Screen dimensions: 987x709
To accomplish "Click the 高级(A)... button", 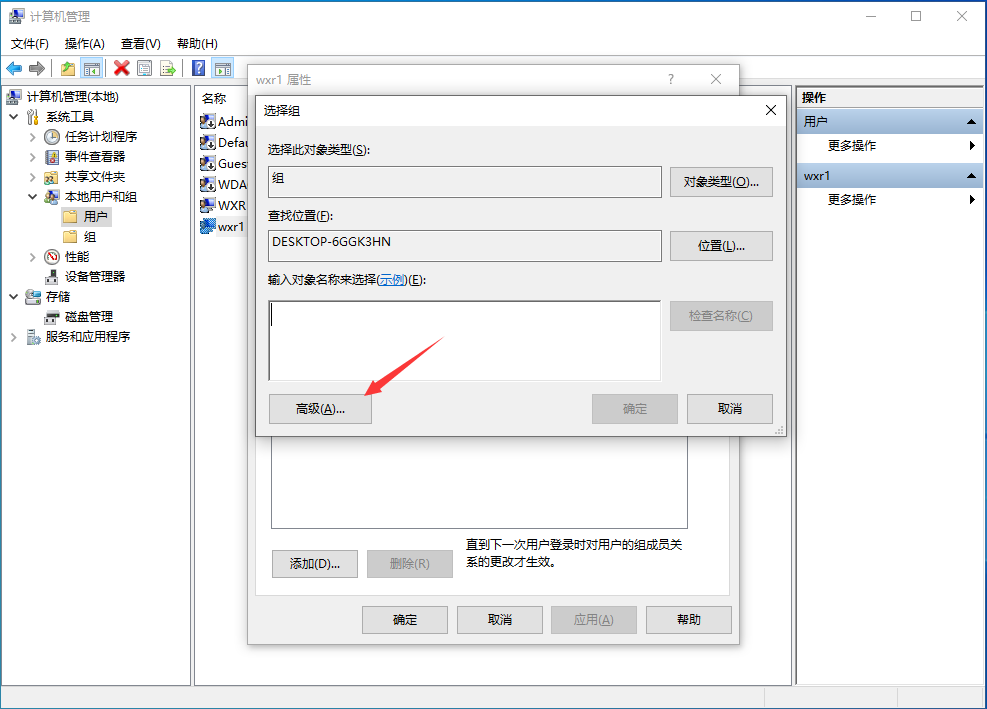I will tap(320, 409).
